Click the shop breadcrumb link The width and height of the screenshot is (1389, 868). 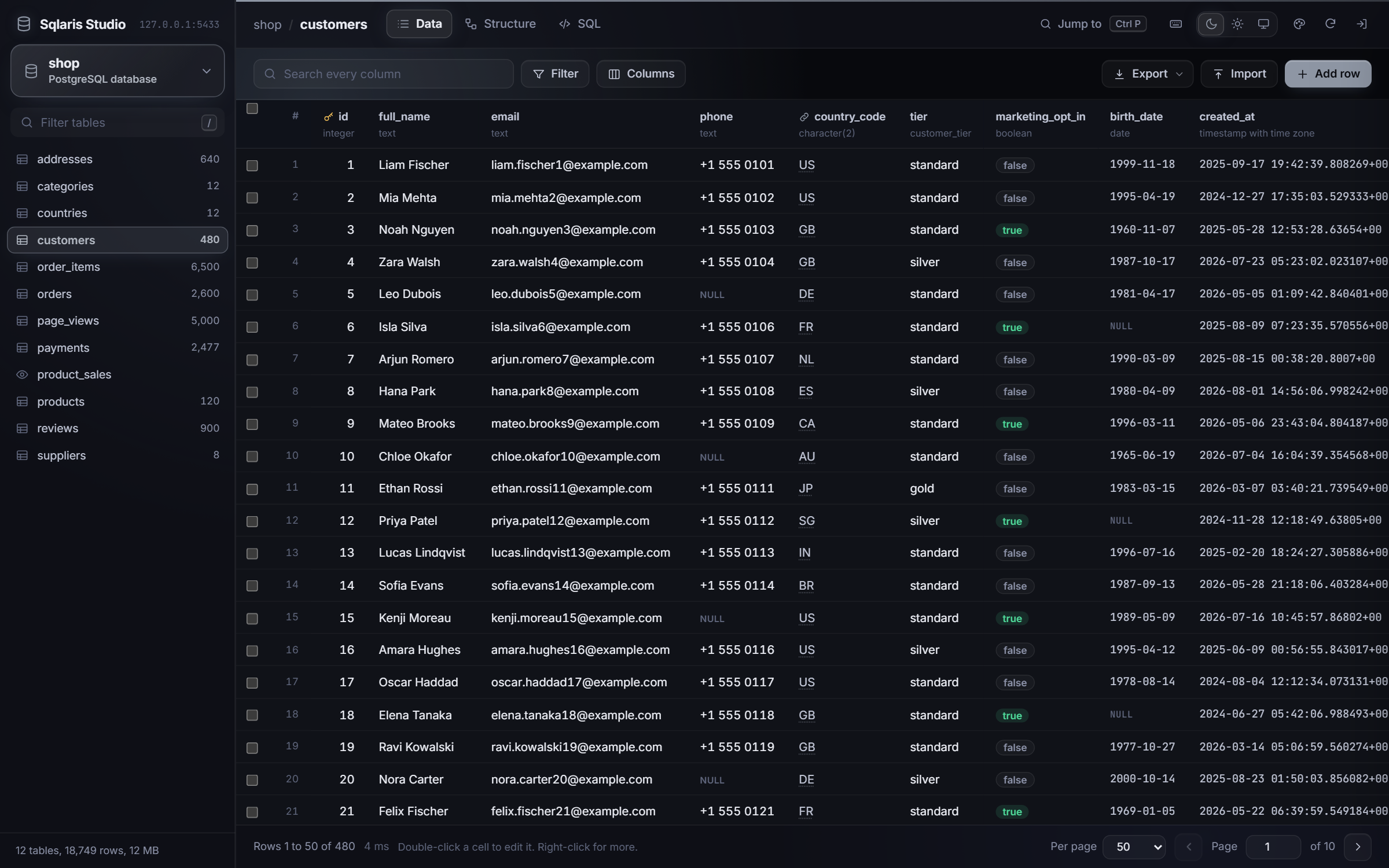point(267,24)
